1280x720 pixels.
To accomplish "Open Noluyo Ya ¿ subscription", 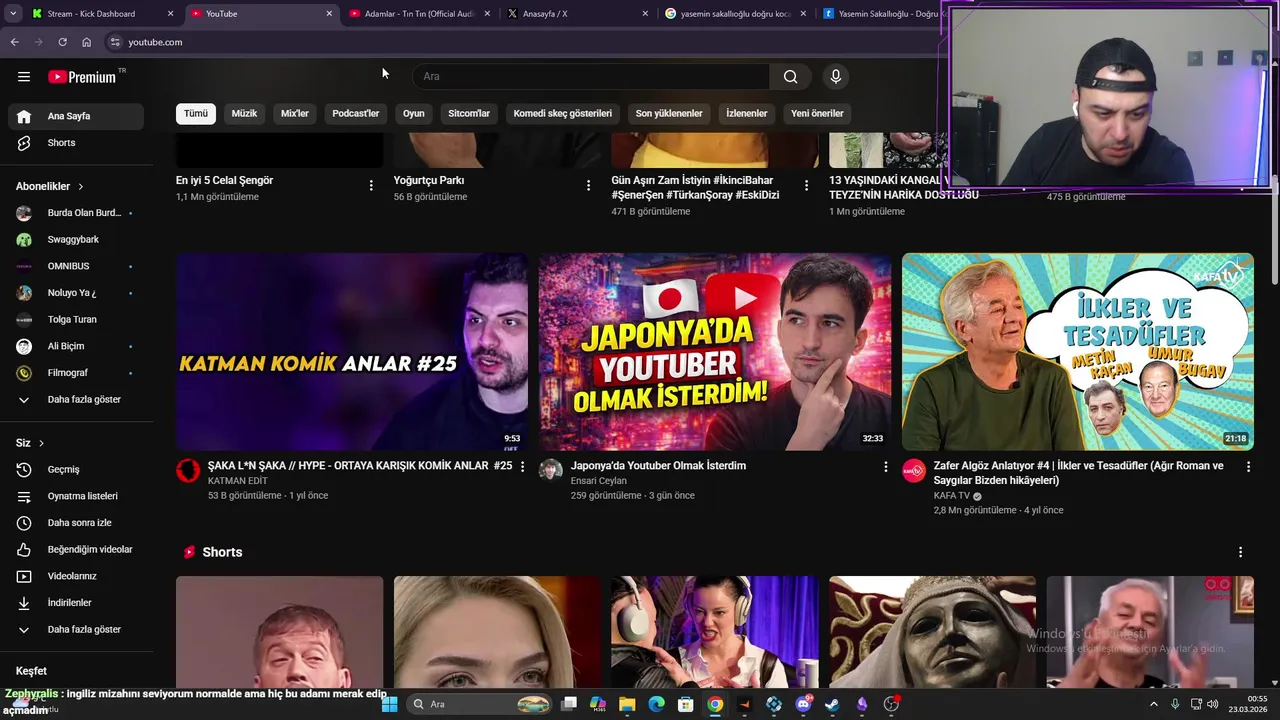I will [x=76, y=293].
